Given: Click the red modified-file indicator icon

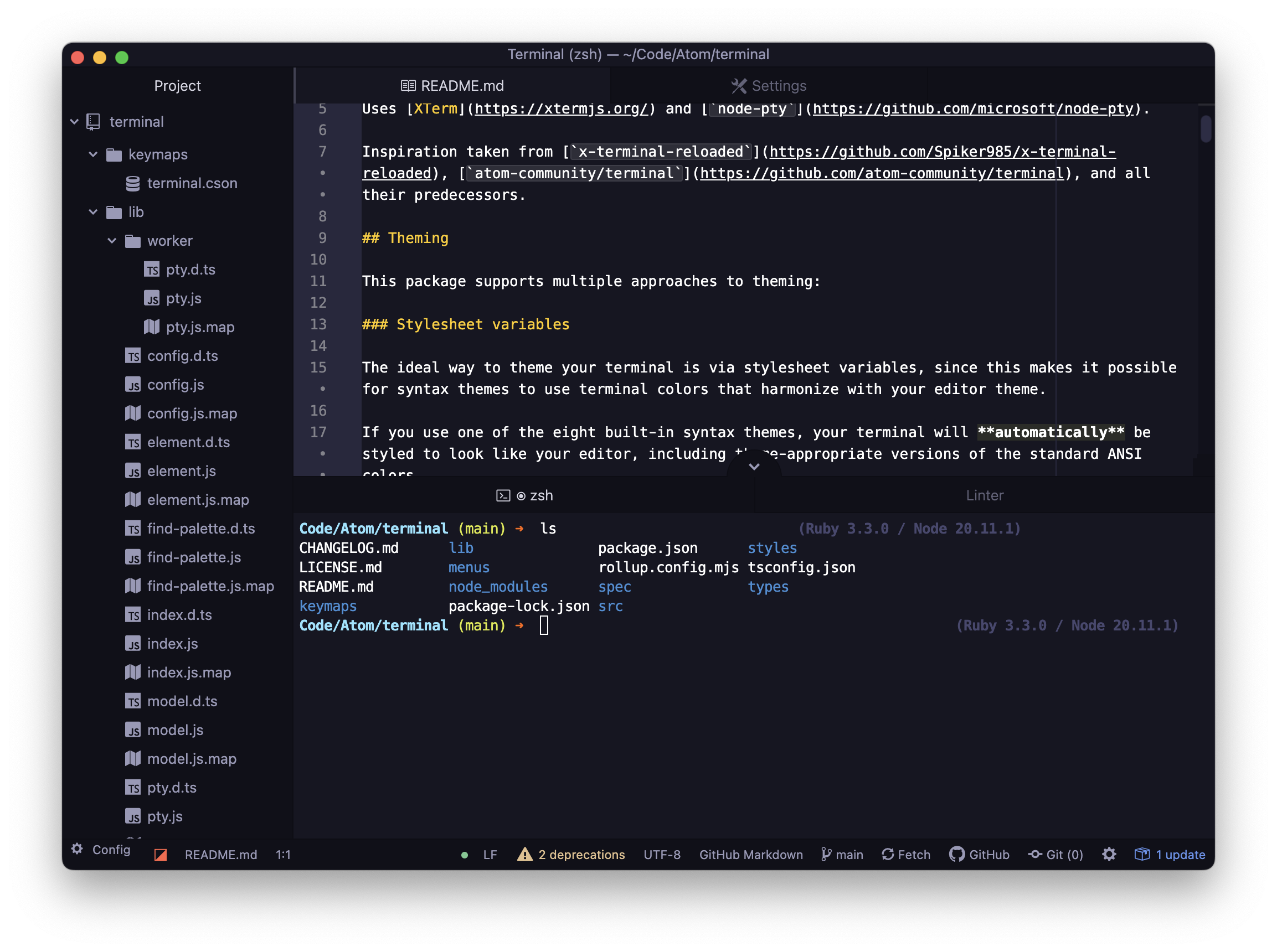Looking at the screenshot, I should [161, 855].
